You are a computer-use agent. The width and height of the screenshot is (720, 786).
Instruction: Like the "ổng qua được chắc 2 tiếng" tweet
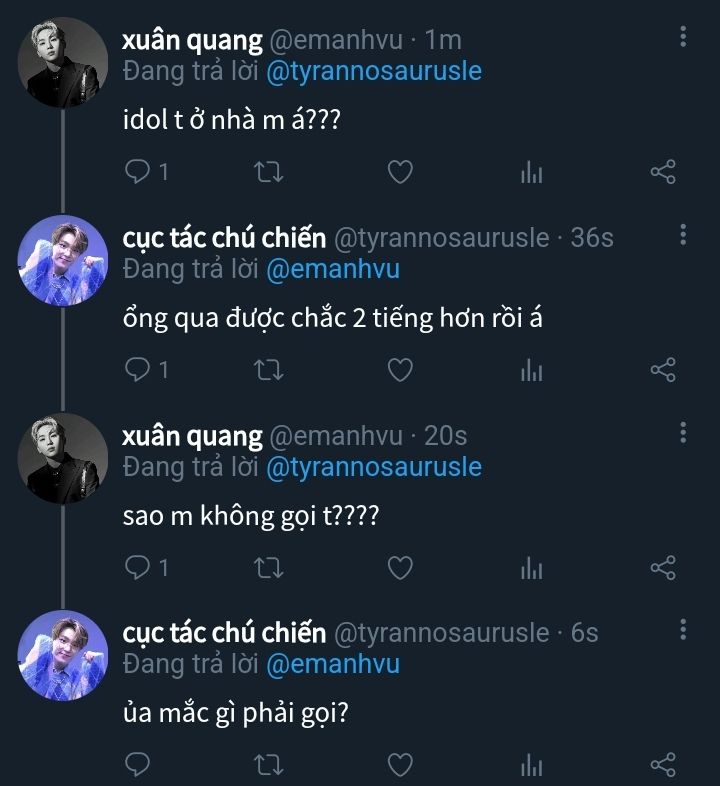click(400, 370)
